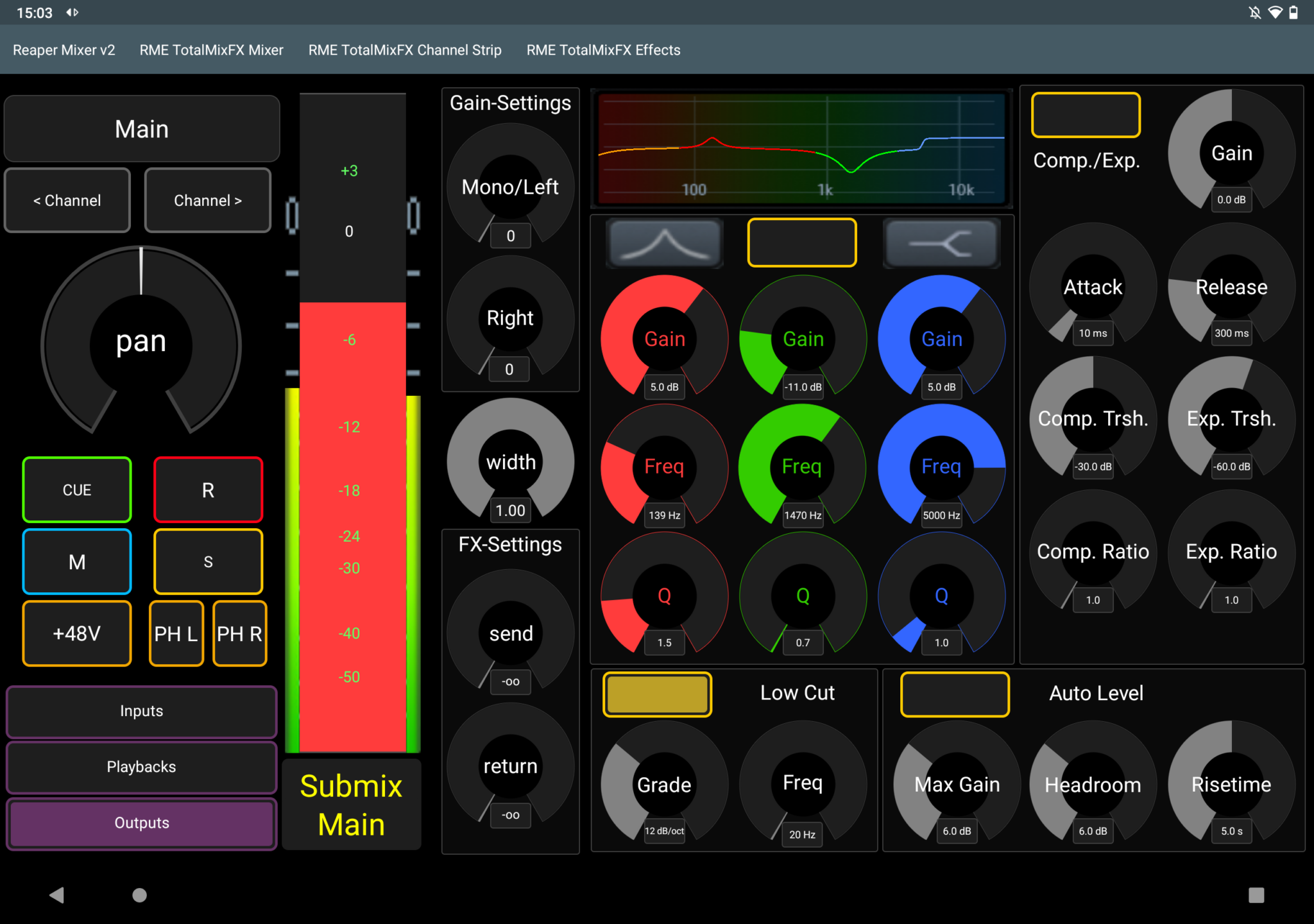The image size is (1314, 924).
Task: Mute the channel with the M button
Action: click(76, 561)
